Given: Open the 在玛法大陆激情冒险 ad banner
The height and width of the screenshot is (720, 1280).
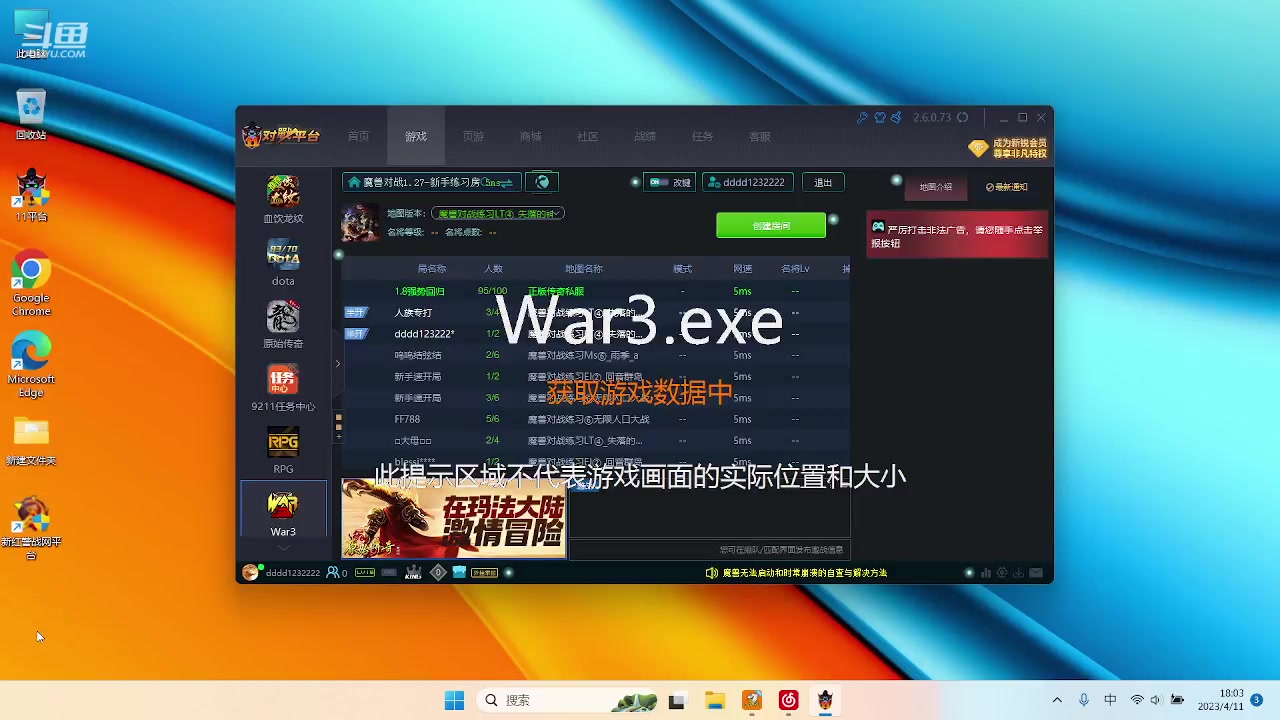Looking at the screenshot, I should coord(454,518).
